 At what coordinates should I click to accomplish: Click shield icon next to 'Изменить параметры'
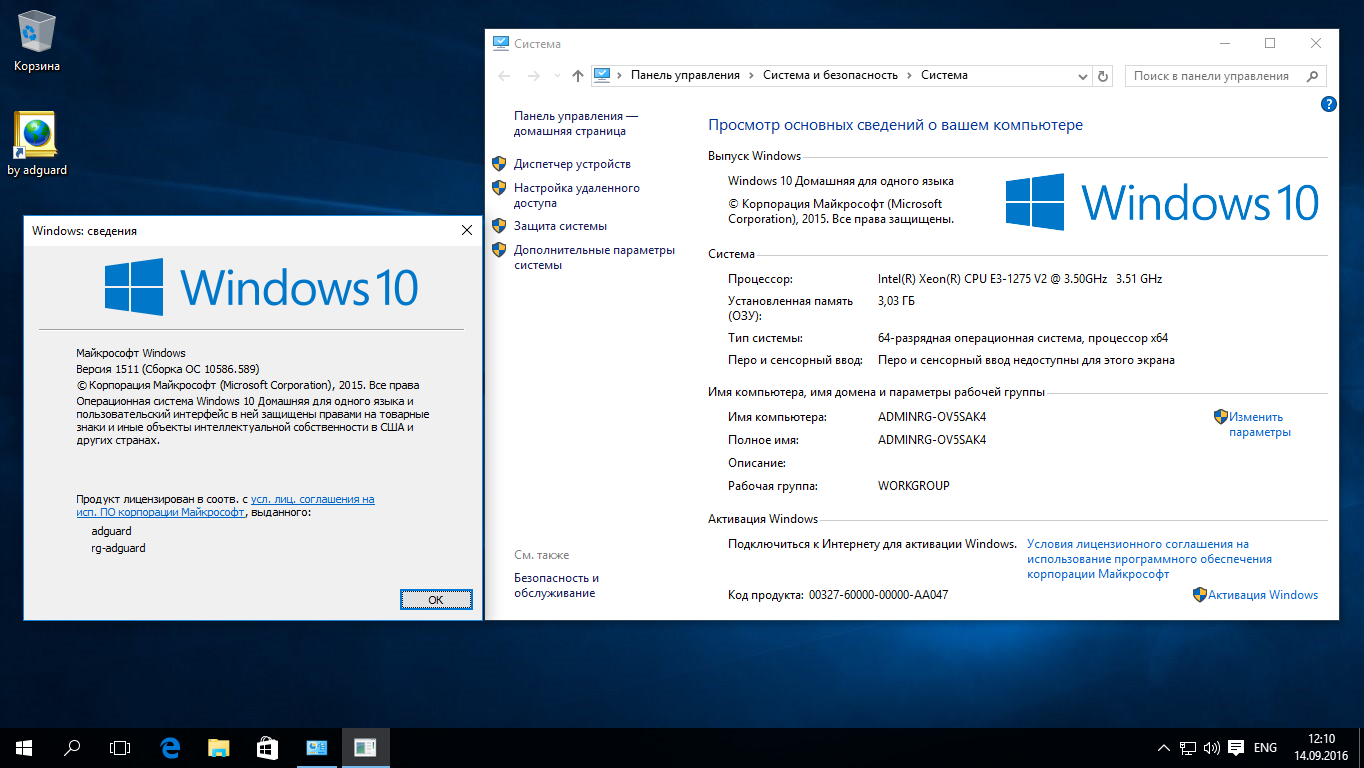pos(1220,416)
